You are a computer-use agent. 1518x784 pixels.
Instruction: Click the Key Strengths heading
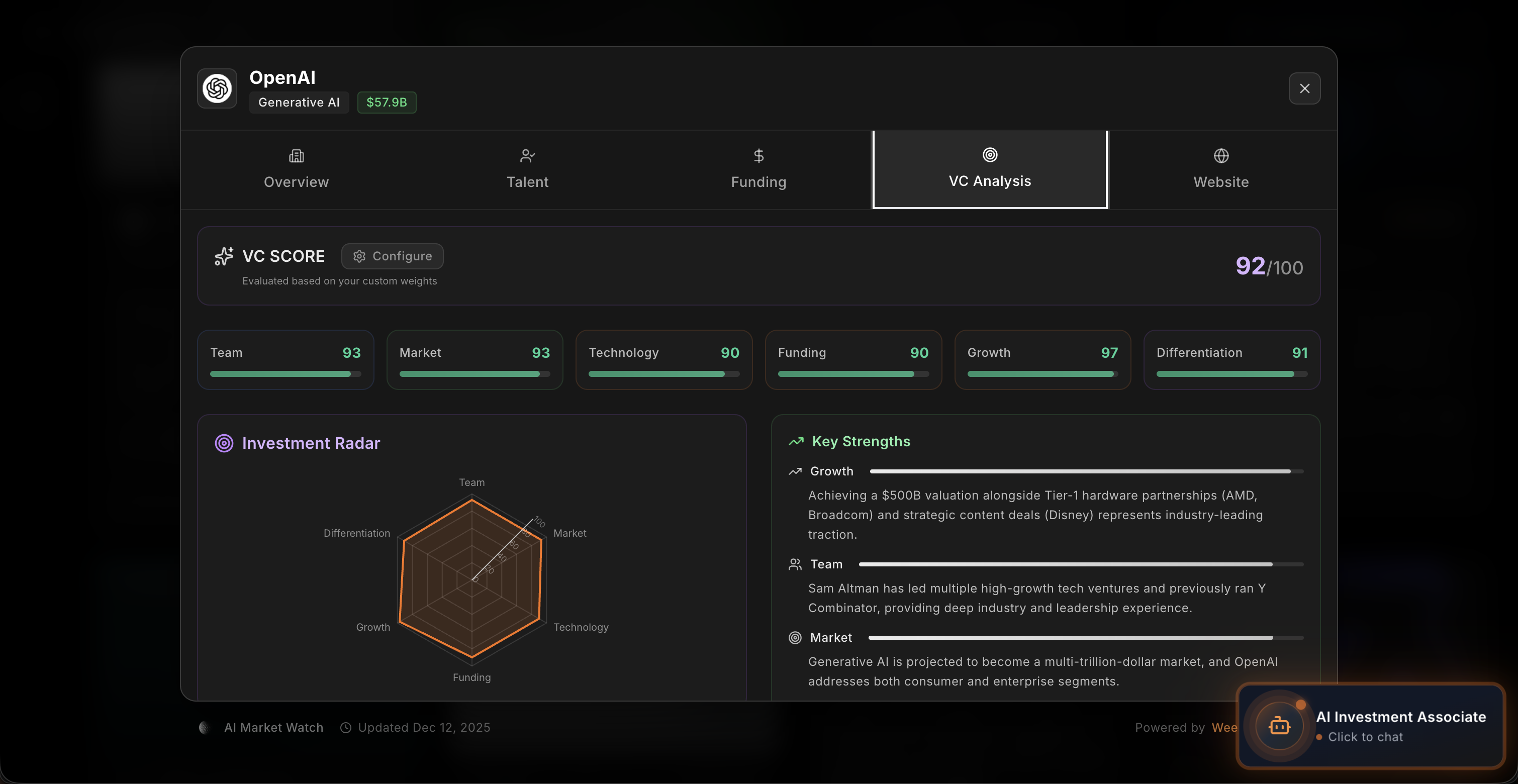click(861, 442)
